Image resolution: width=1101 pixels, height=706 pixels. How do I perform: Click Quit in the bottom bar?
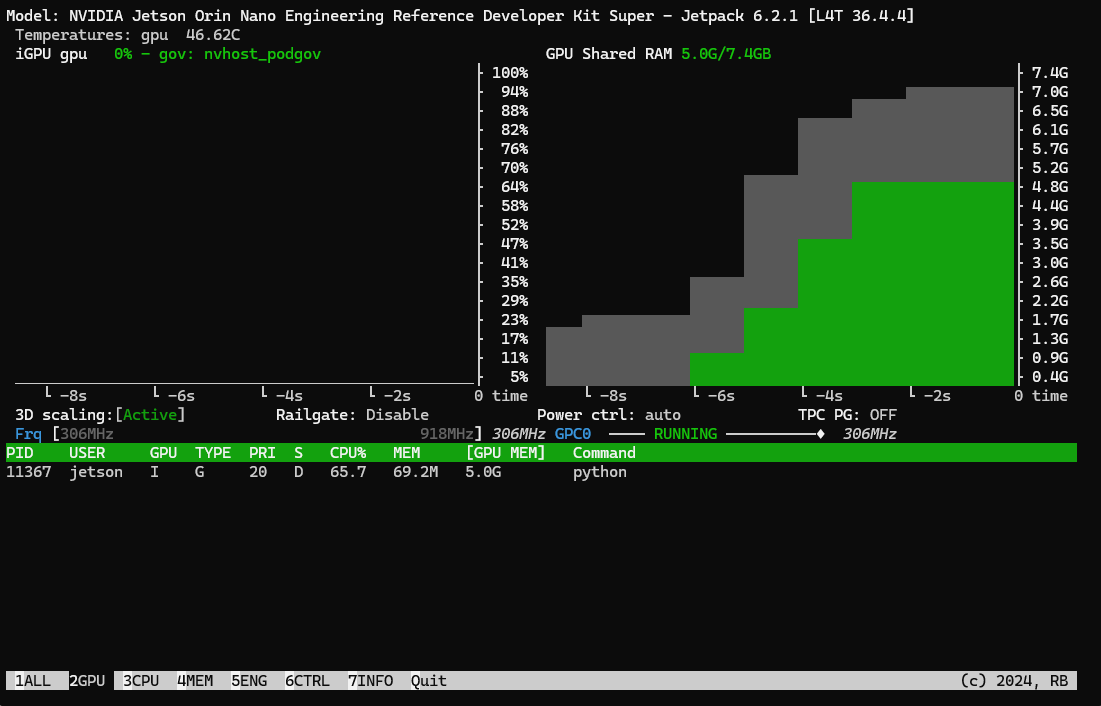tap(428, 681)
